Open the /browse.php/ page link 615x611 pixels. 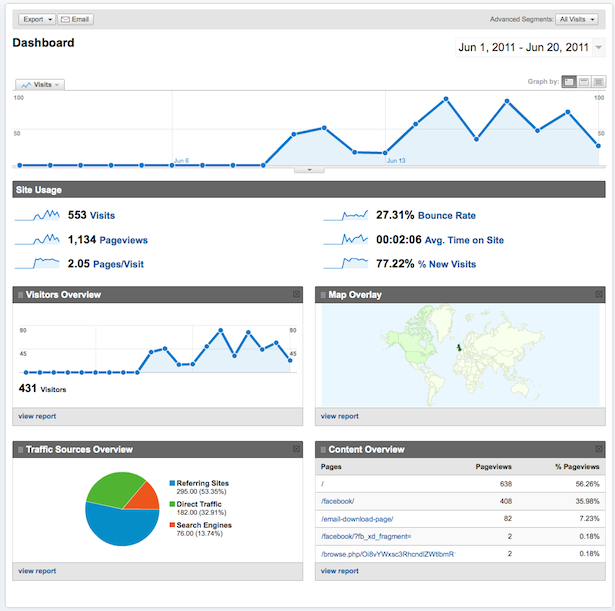388,554
